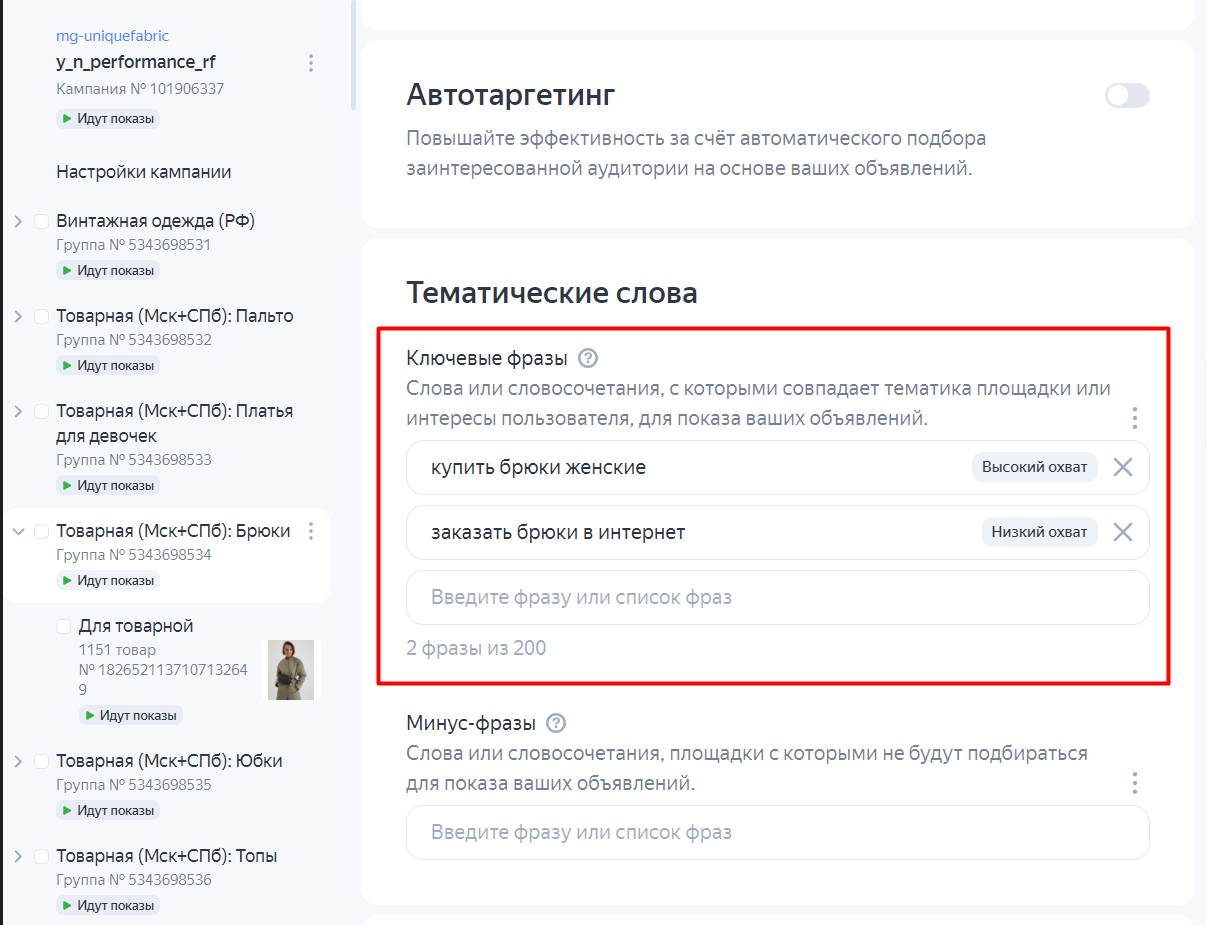Expand the Товарная (Мск+СПб): Юбки group

(18, 761)
